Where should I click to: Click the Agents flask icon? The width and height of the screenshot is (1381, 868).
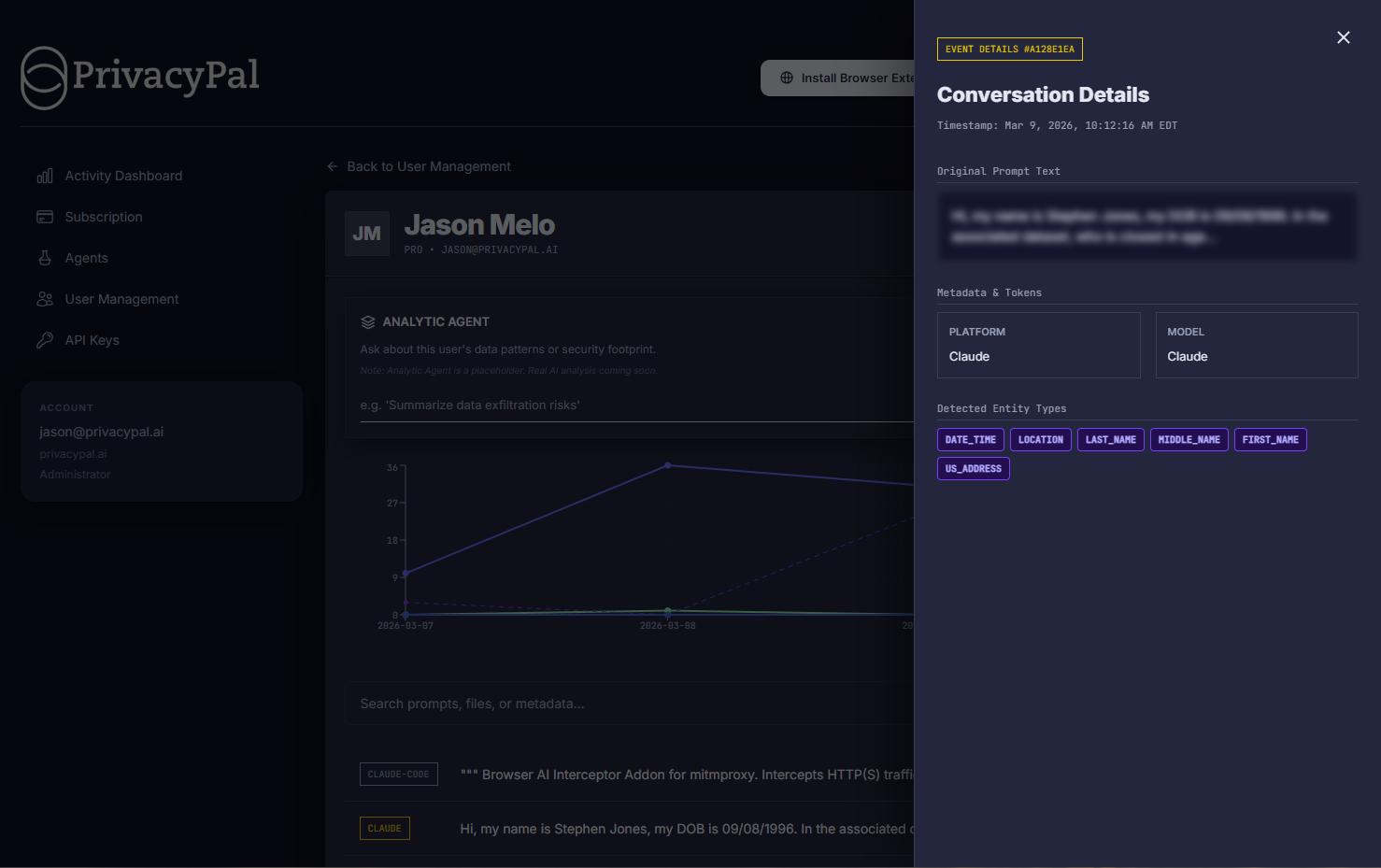pos(45,258)
